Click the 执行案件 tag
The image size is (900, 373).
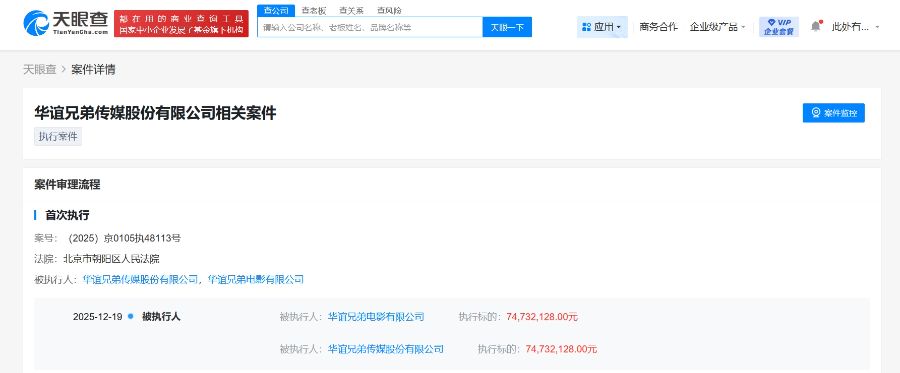pos(58,137)
